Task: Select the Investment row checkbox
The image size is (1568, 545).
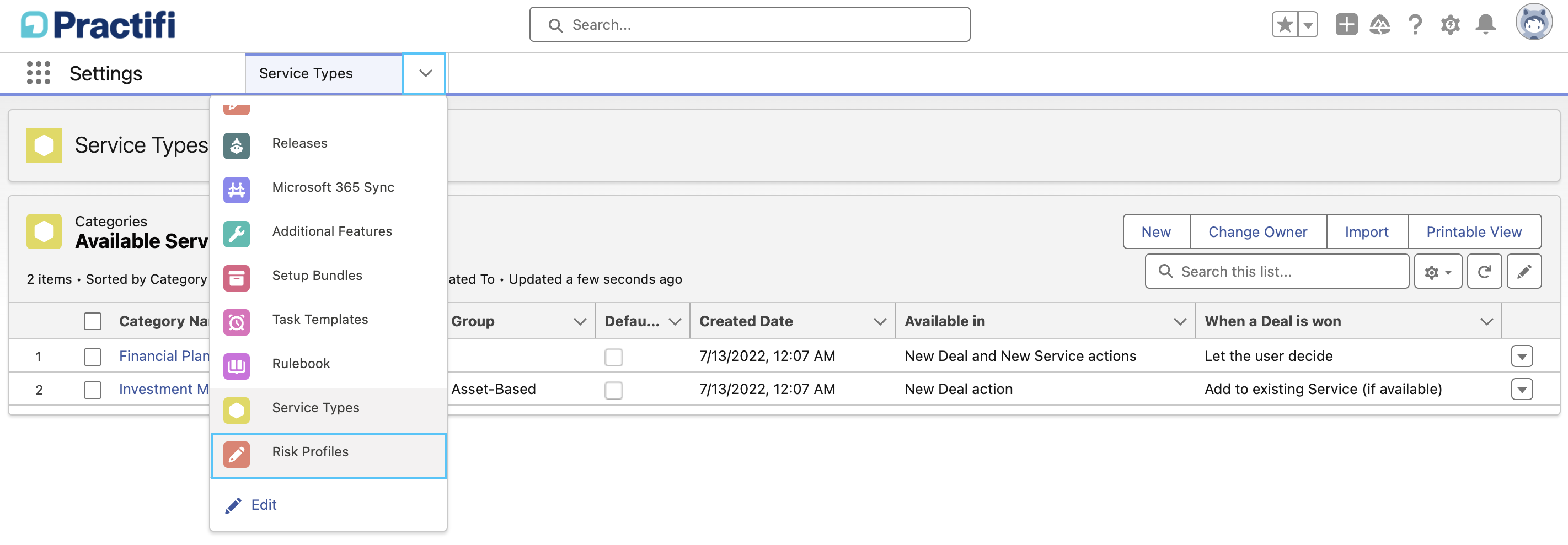Action: coord(93,389)
